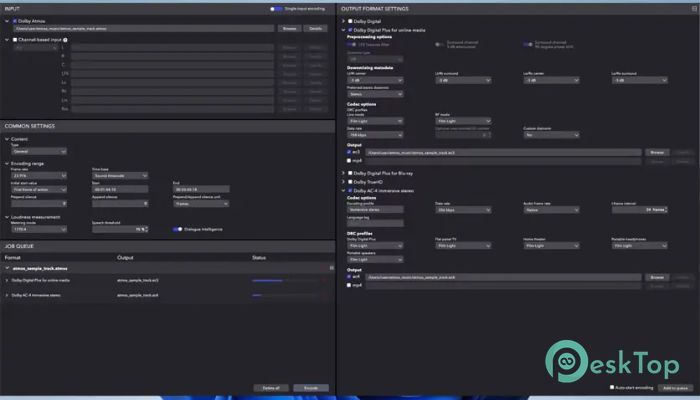Click the Delete all button in Job Queue
Viewport: 700px width, 400px height.
[x=271, y=388]
